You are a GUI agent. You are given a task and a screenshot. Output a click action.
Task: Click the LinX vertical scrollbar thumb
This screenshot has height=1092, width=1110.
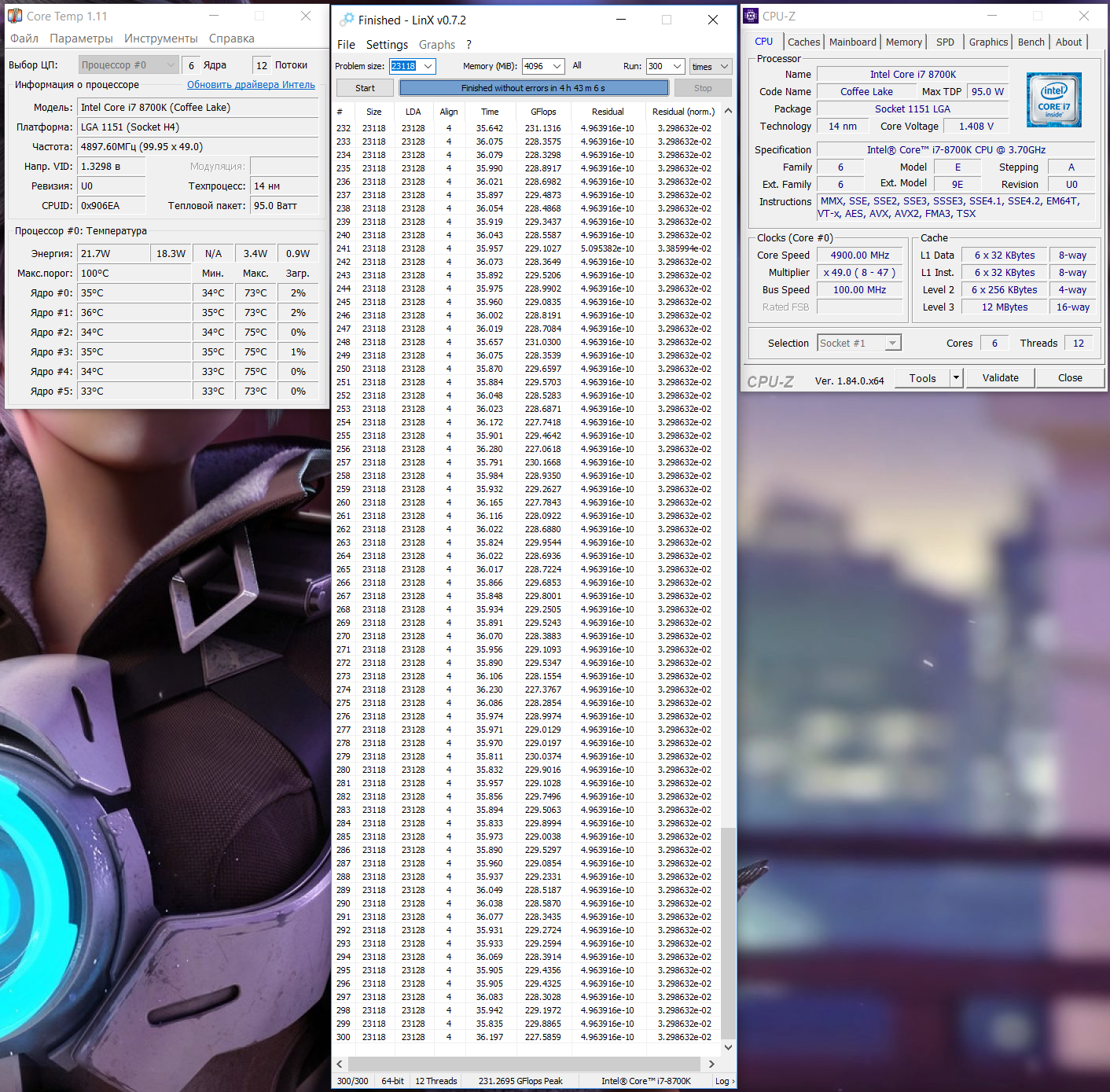pos(729,932)
